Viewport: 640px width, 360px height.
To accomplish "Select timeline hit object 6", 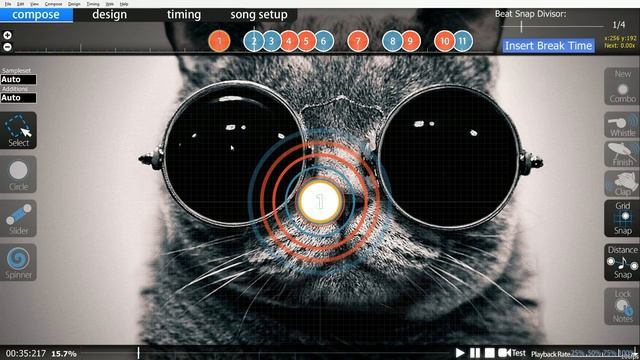I will (324, 41).
